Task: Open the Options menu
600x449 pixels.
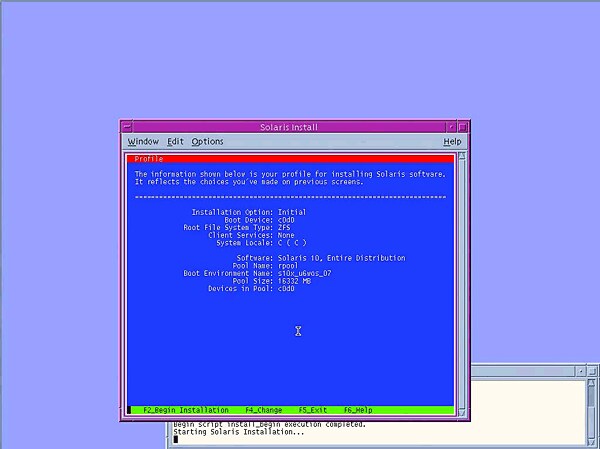Action: click(x=207, y=142)
